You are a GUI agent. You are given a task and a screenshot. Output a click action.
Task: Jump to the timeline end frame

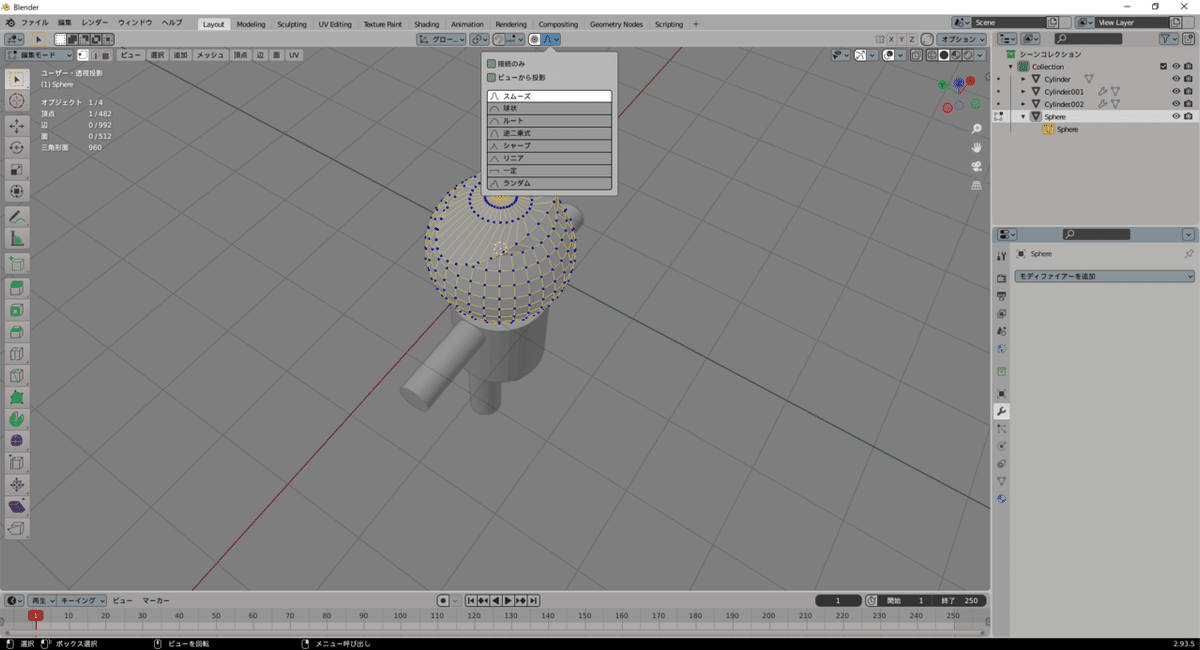pyautogui.click(x=534, y=600)
